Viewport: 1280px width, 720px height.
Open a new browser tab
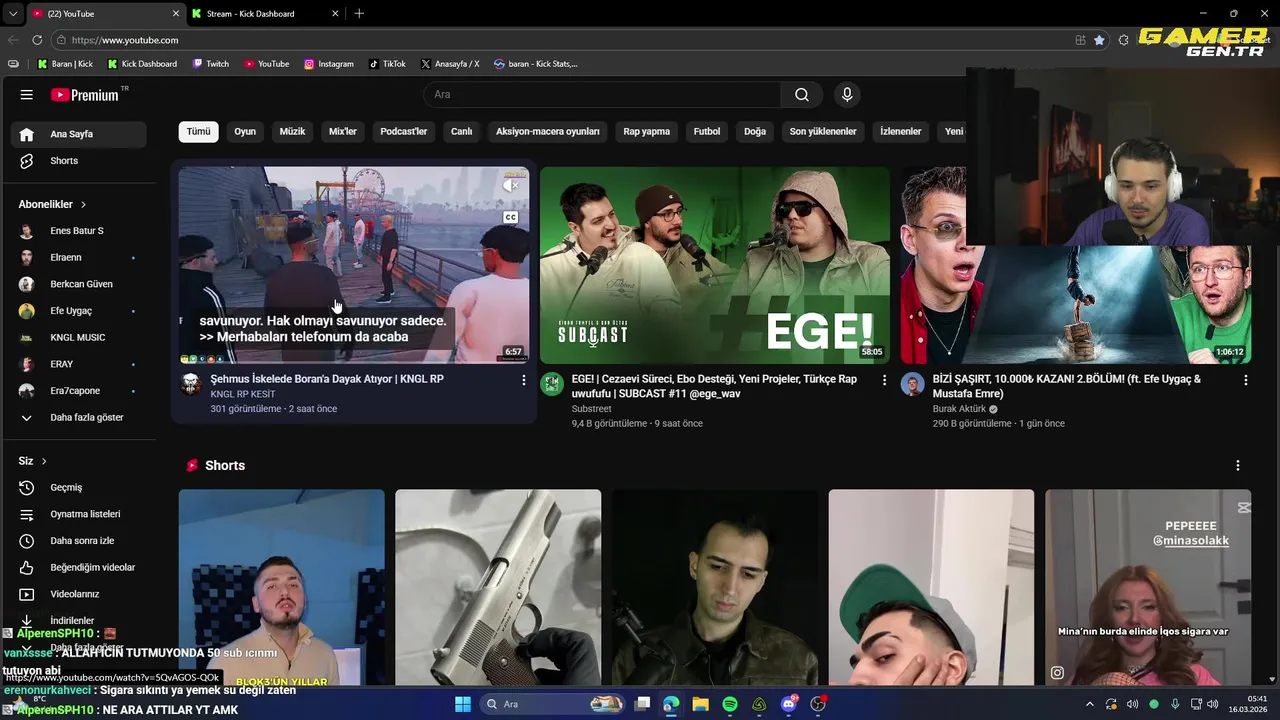[359, 14]
